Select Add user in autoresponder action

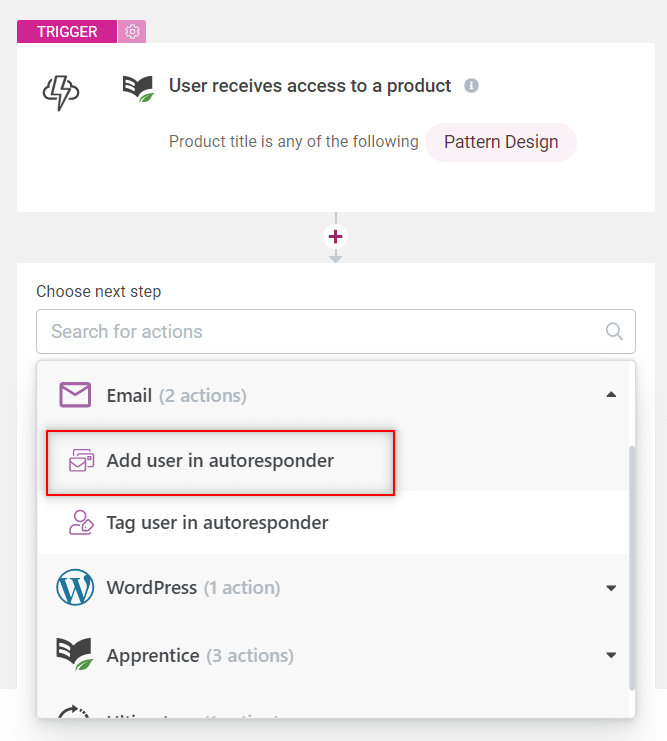tap(220, 461)
